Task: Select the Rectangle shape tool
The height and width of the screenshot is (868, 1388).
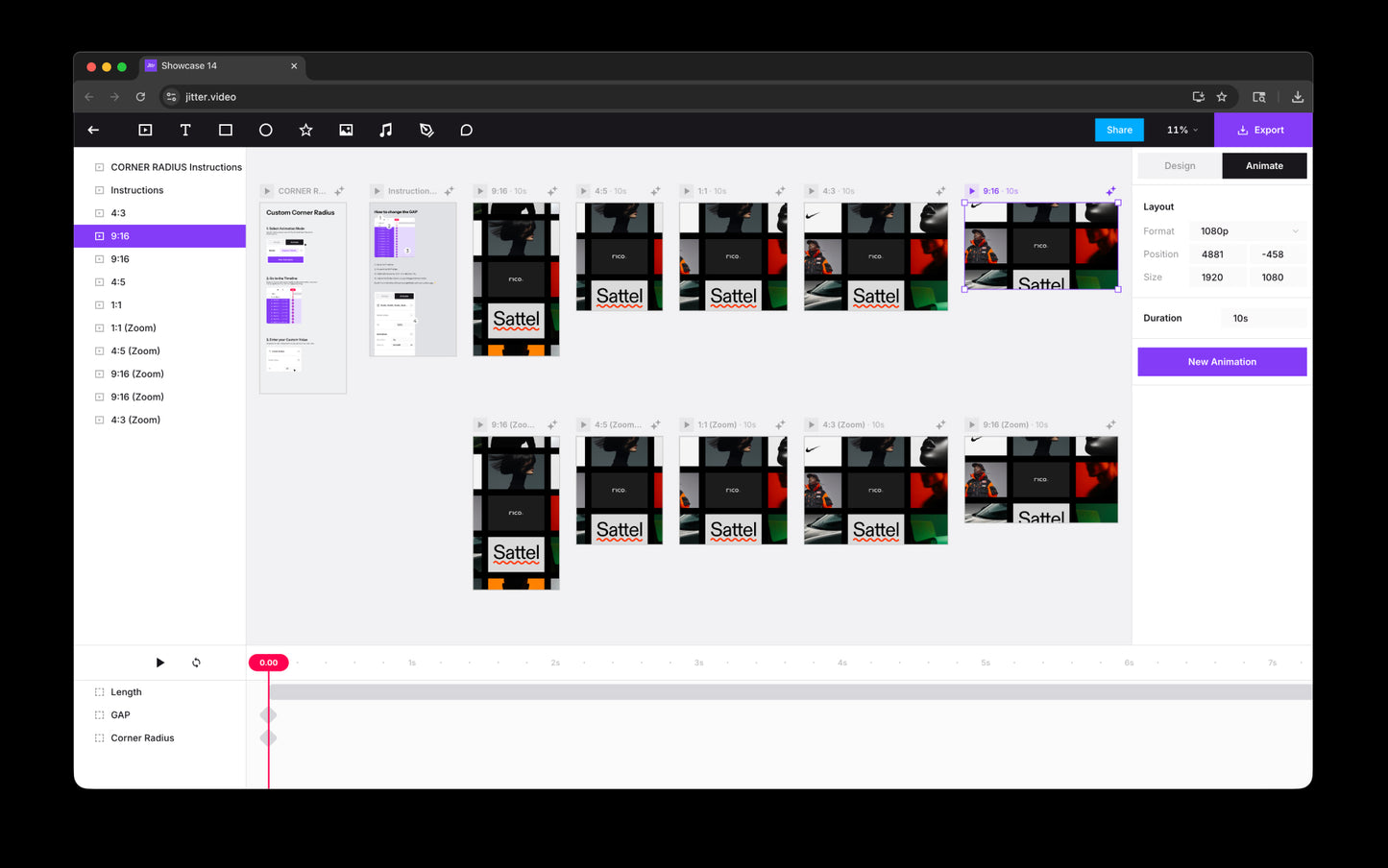Action: point(226,131)
